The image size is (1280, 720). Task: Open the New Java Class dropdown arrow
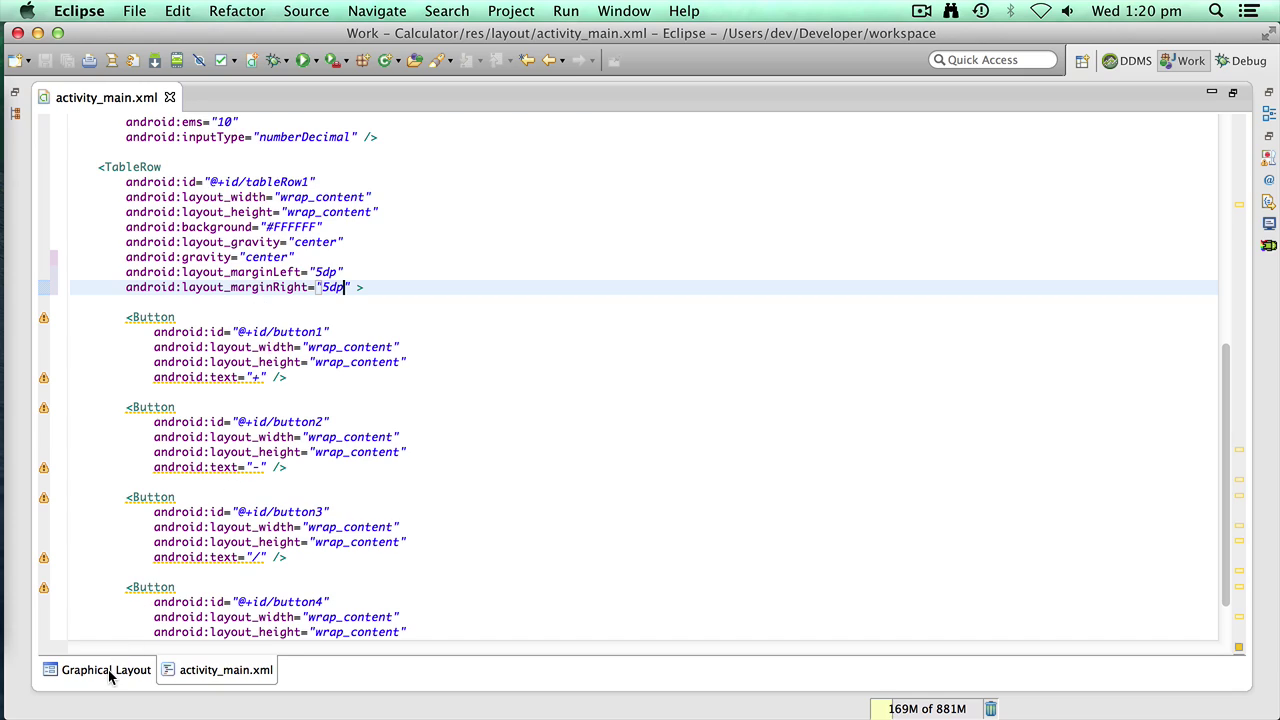(397, 61)
